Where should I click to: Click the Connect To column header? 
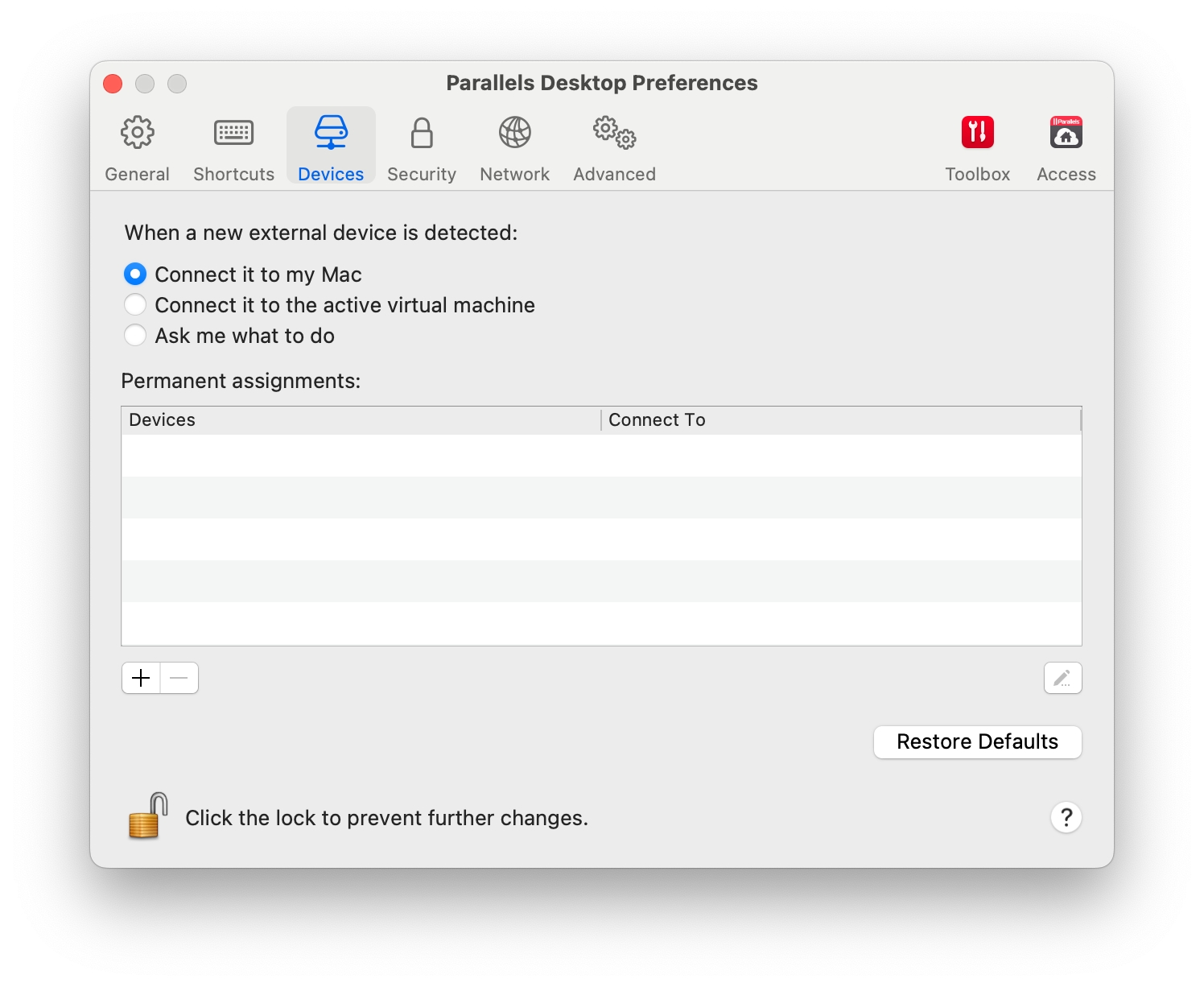[839, 420]
